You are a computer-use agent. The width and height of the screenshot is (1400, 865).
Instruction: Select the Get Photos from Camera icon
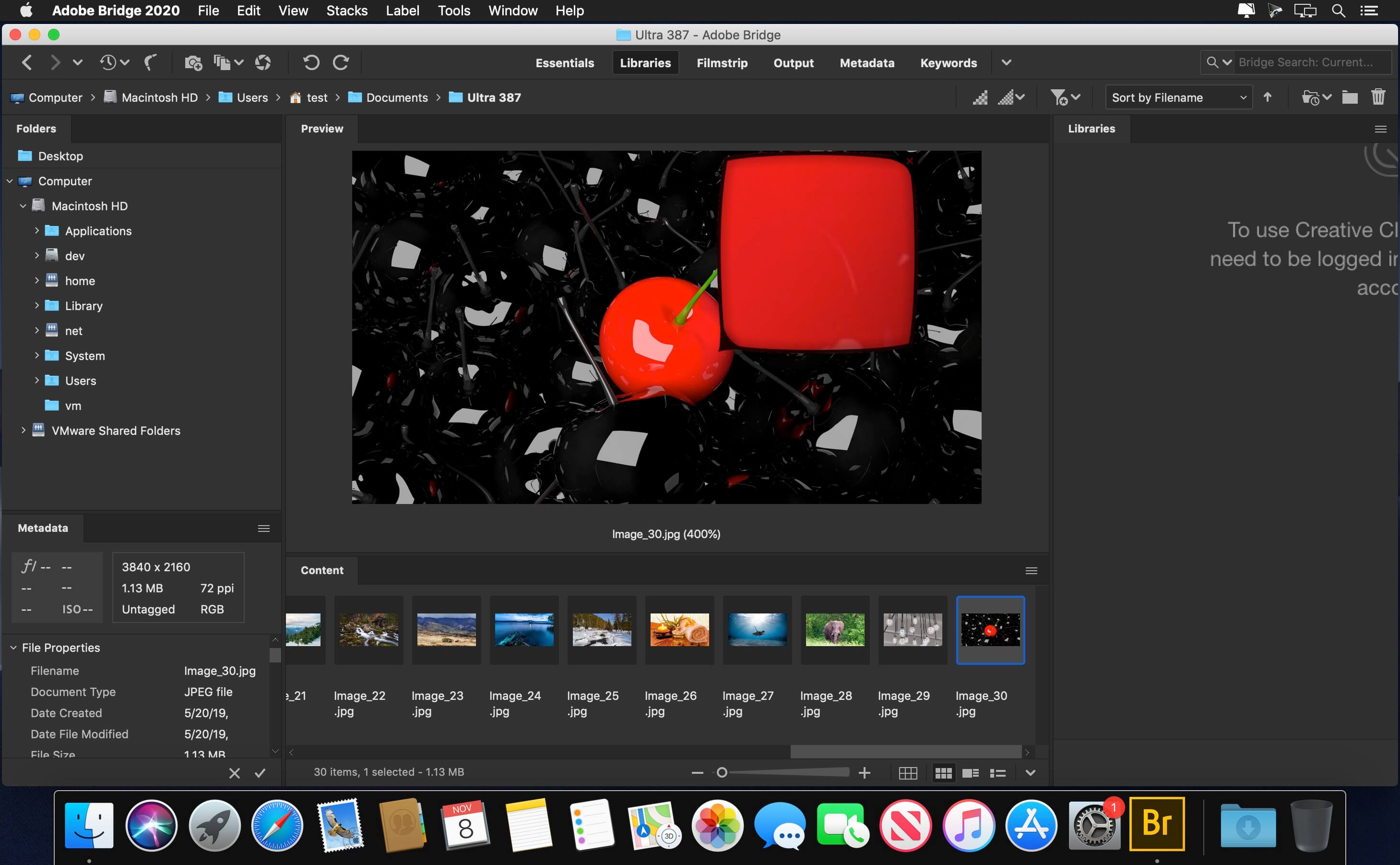193,62
